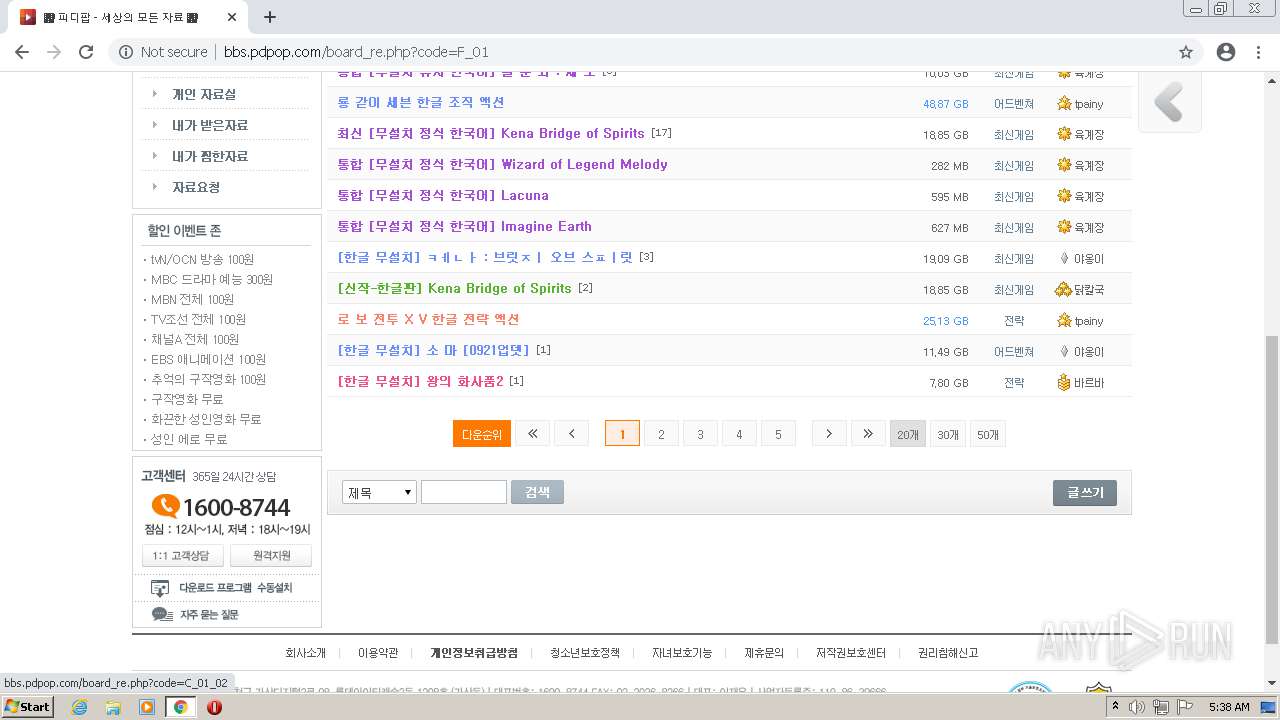Go to next page with single-right arrow
The width and height of the screenshot is (1280, 720).
point(828,433)
